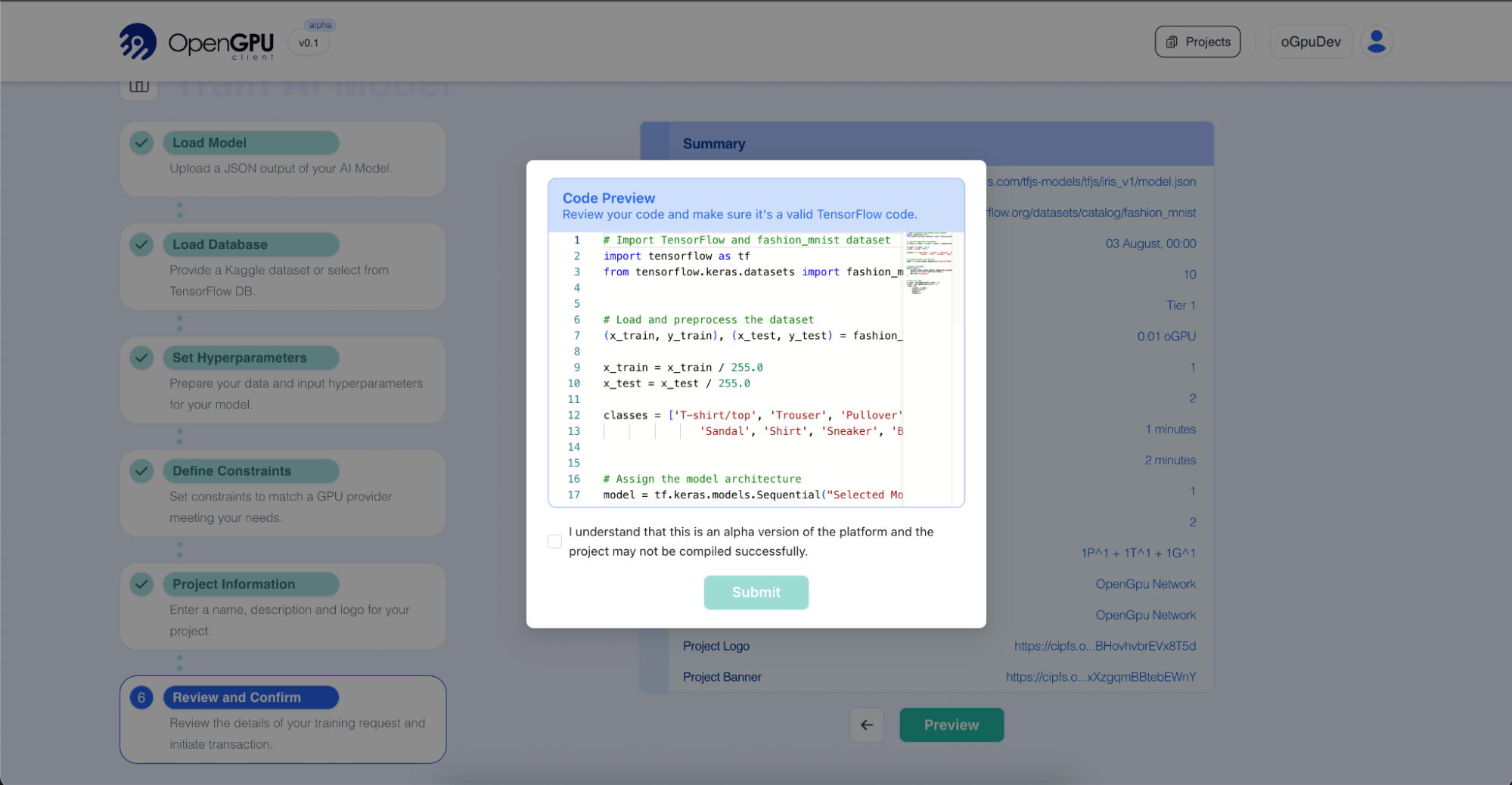1512x785 pixels.
Task: Click the back arrow button
Action: click(x=867, y=724)
